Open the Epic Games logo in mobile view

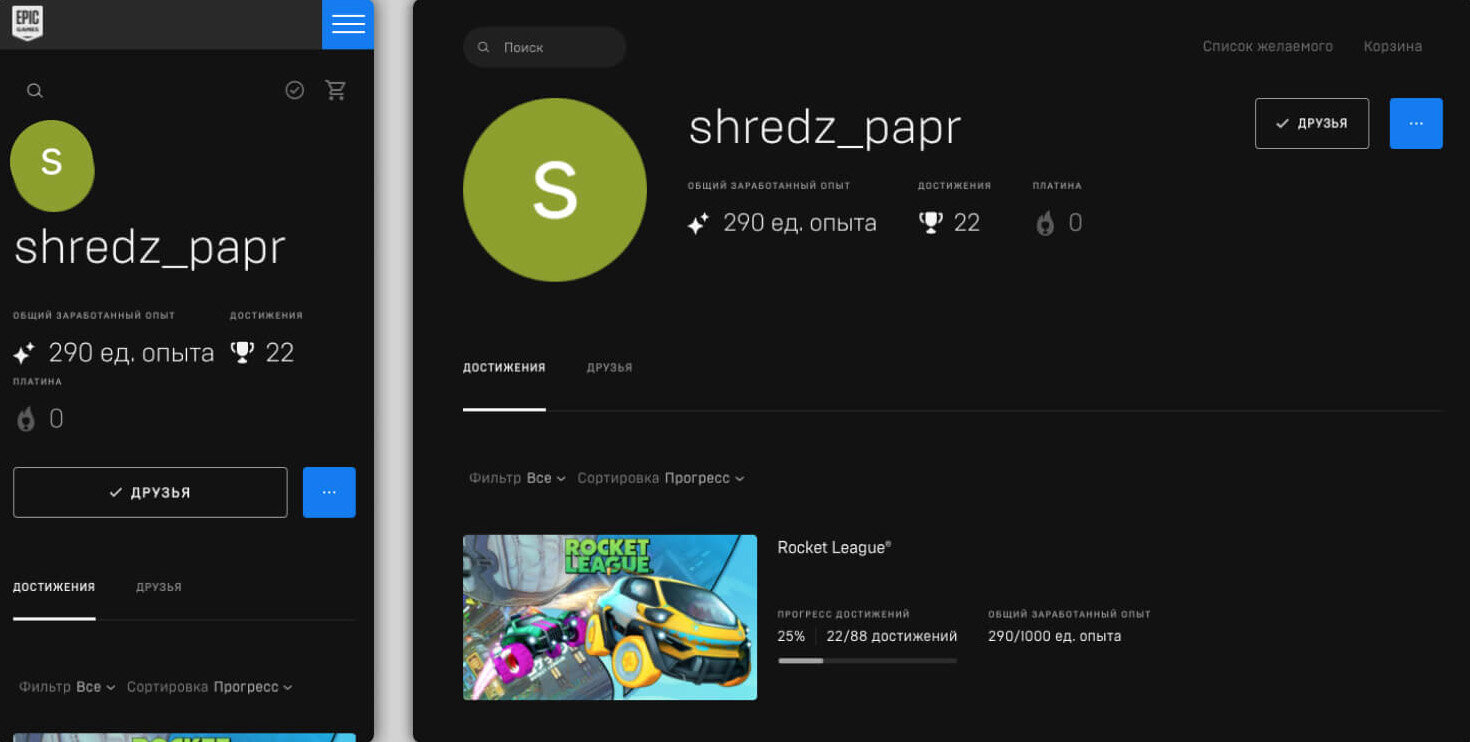tap(27, 23)
